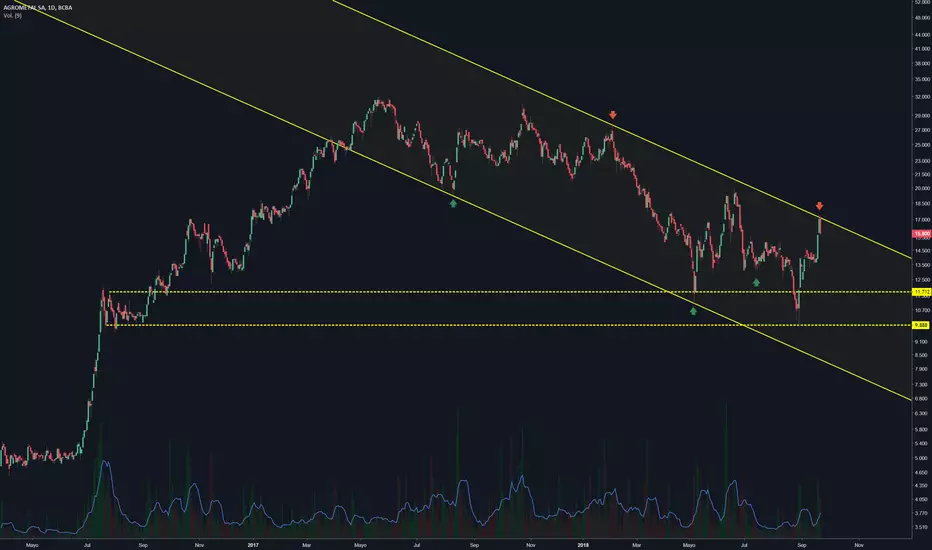This screenshot has height=550, width=932.
Task: Select the 9.888 dotted horizontal line
Action: 509,325
